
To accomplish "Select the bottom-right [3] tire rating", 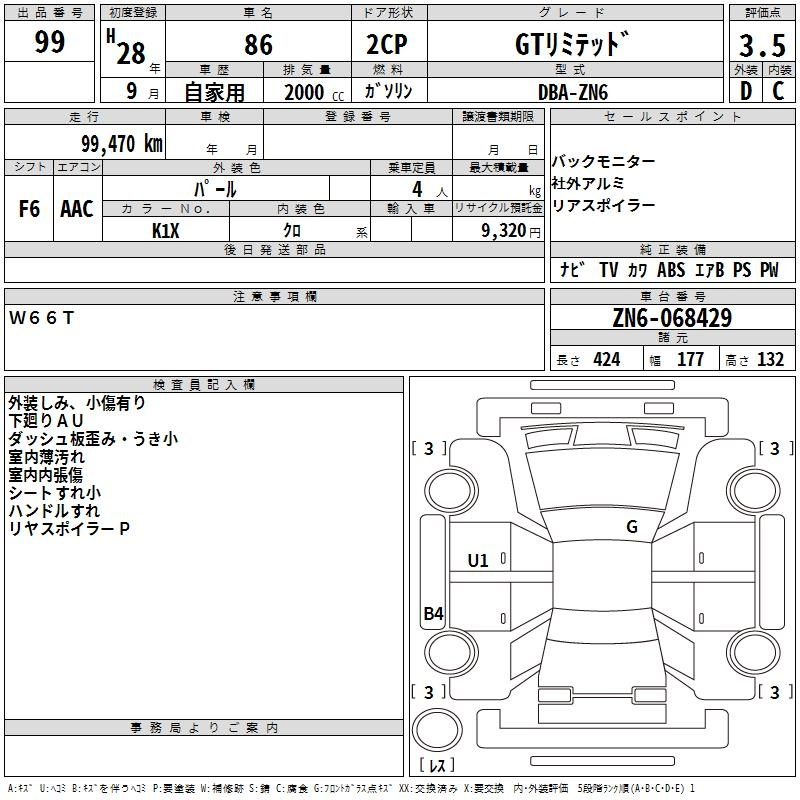I will [774, 692].
